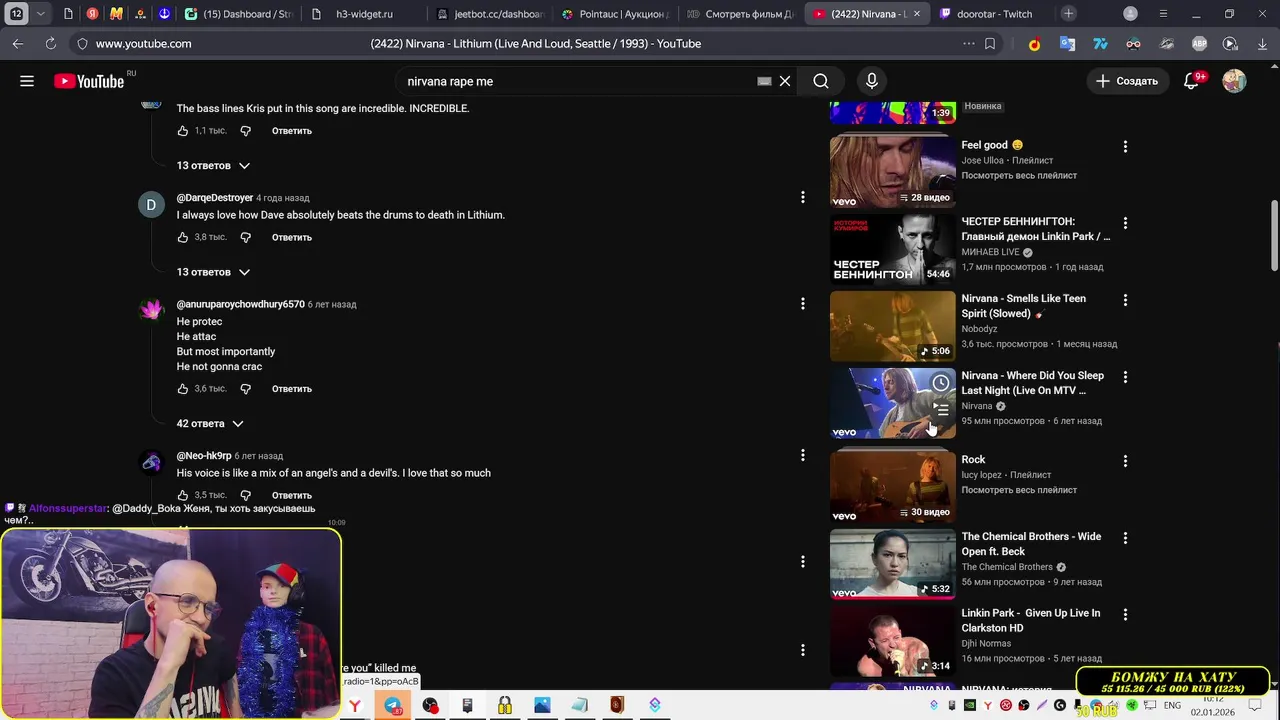
Task: Run search with the magnifier button
Action: [x=821, y=81]
